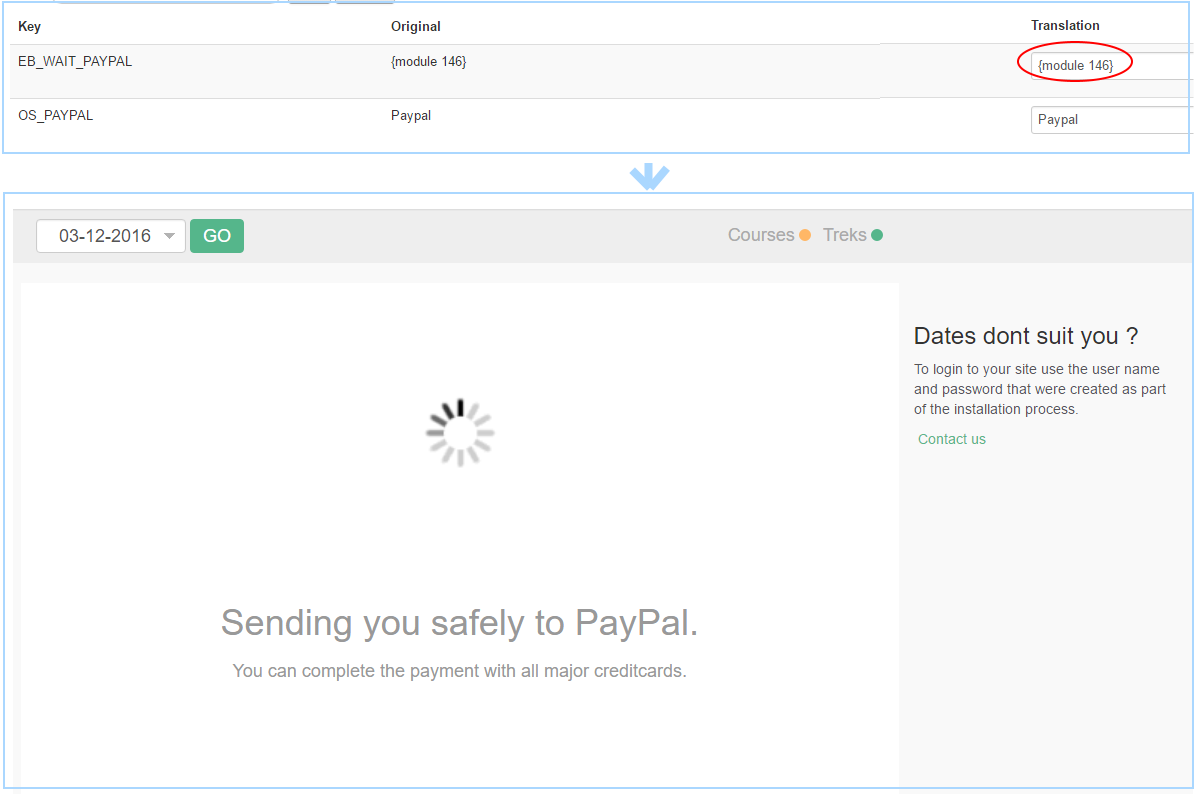Select the Treks legend label
Image resolution: width=1204 pixels, height=794 pixels.
(844, 235)
